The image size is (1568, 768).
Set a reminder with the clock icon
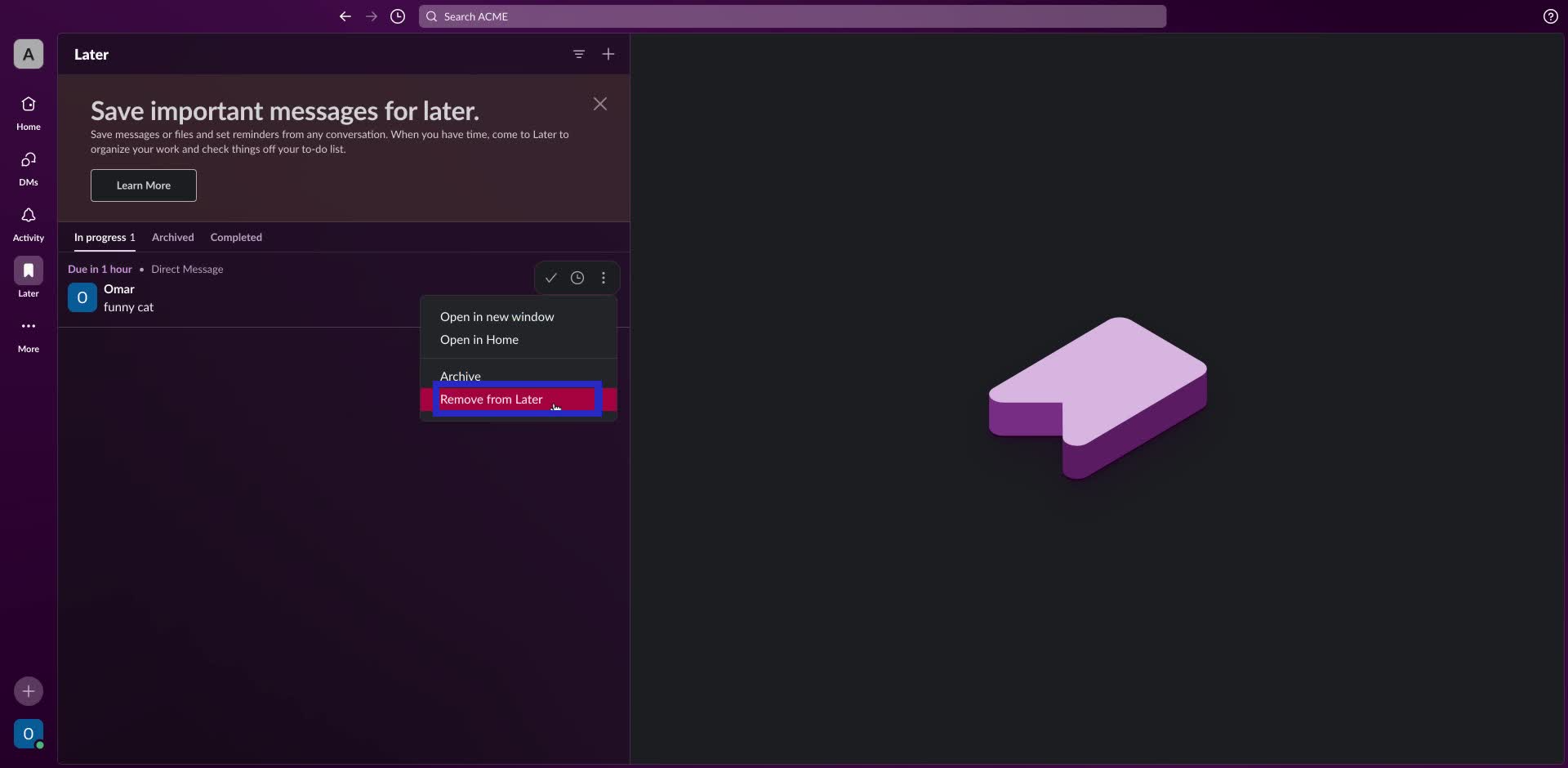(x=577, y=278)
